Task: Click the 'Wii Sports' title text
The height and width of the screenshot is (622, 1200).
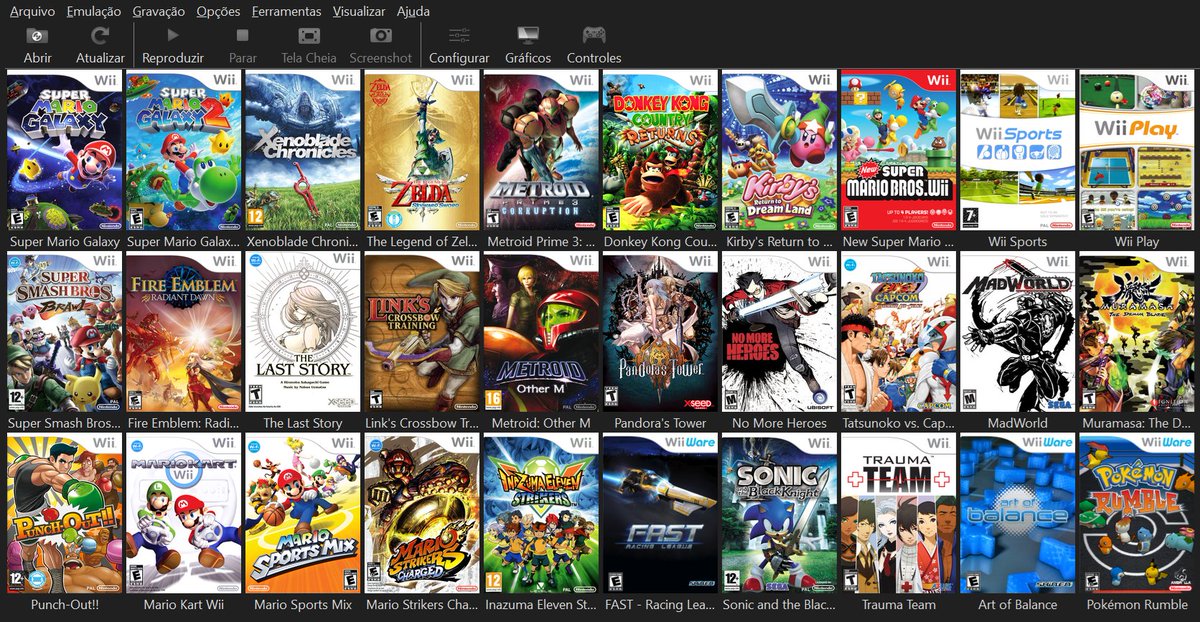Action: [x=1018, y=242]
